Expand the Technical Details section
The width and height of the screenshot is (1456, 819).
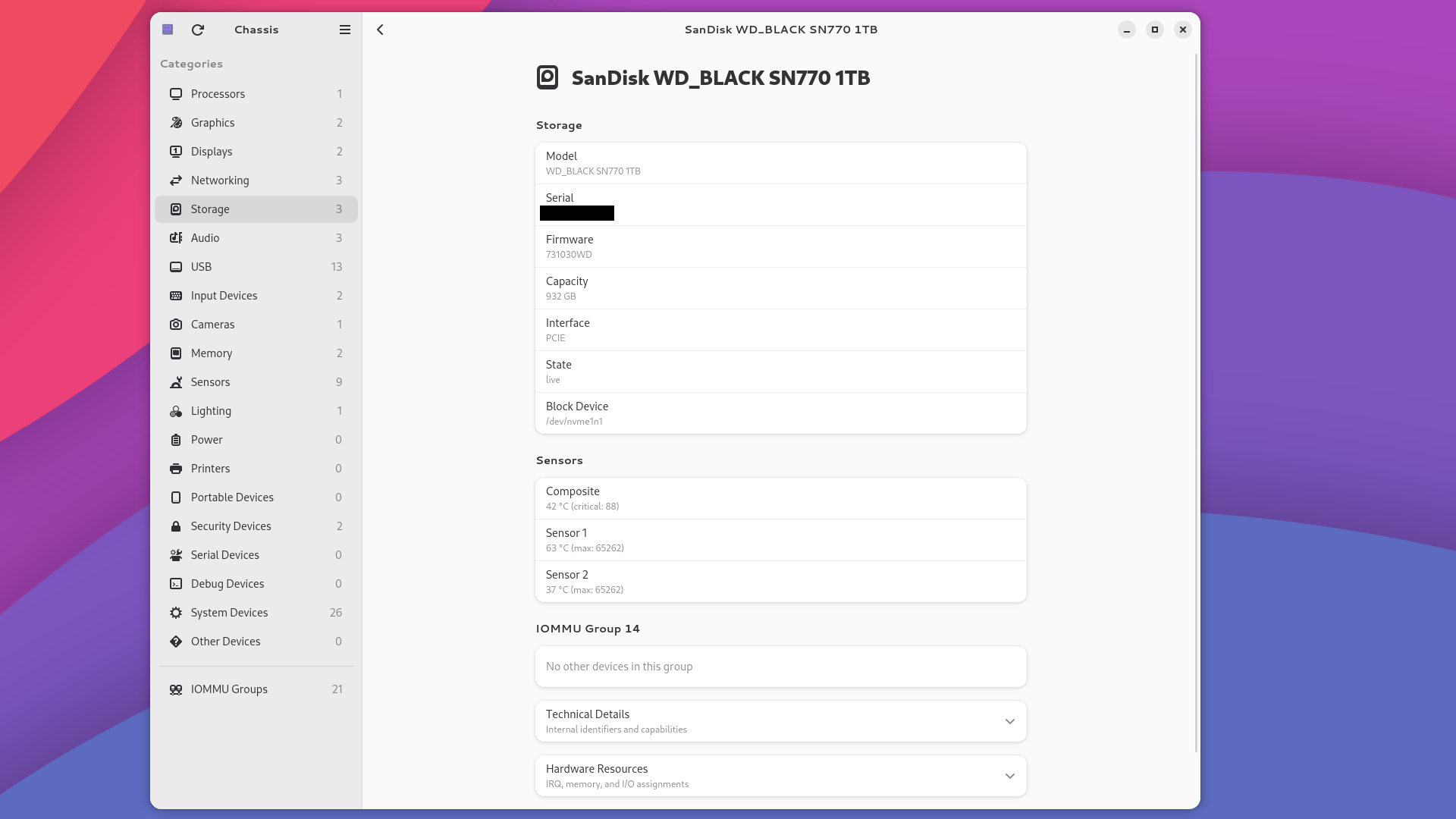(780, 721)
